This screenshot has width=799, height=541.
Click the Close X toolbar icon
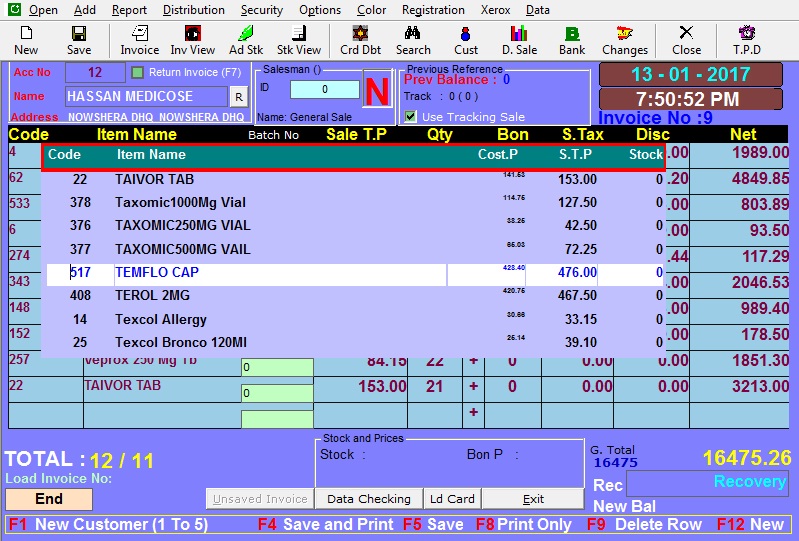coord(686,40)
